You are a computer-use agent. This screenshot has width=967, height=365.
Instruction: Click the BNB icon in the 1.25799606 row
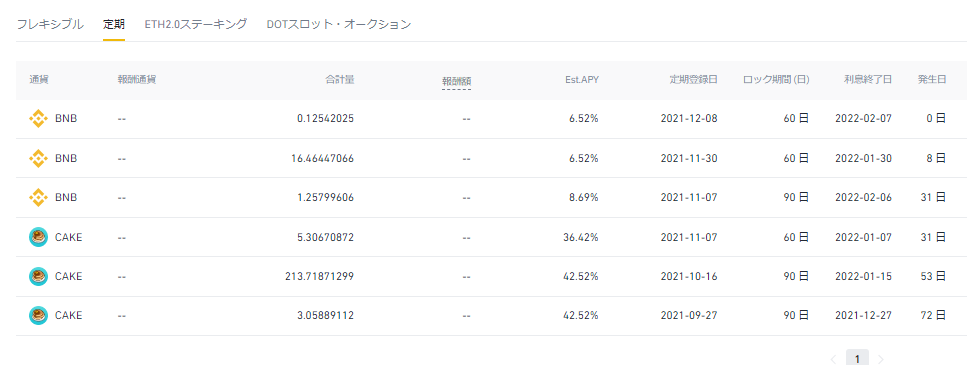point(38,197)
